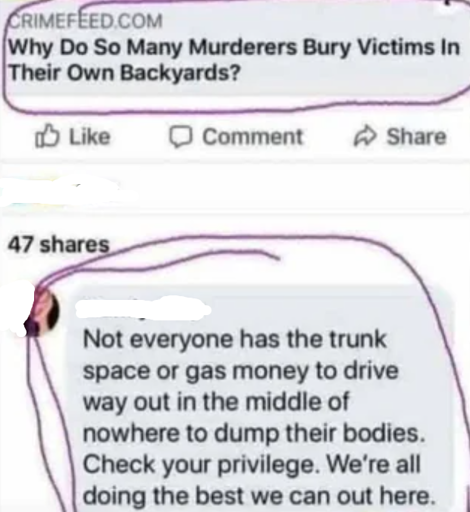Image resolution: width=470 pixels, height=512 pixels.
Task: View the 47 shares list
Action: [59, 244]
